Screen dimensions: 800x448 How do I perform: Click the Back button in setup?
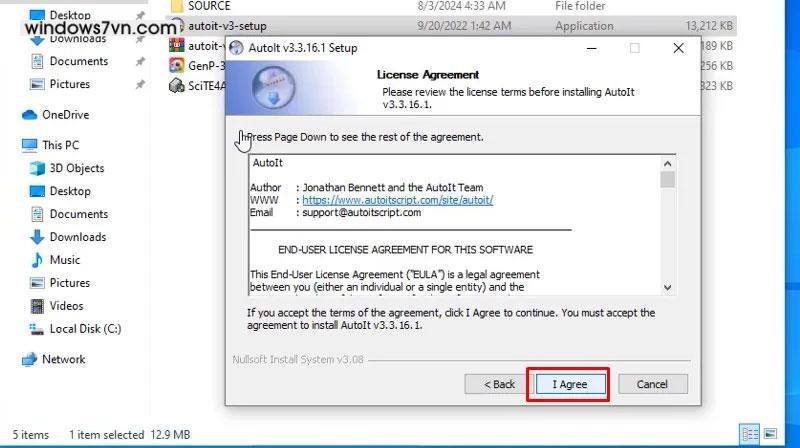pos(498,384)
